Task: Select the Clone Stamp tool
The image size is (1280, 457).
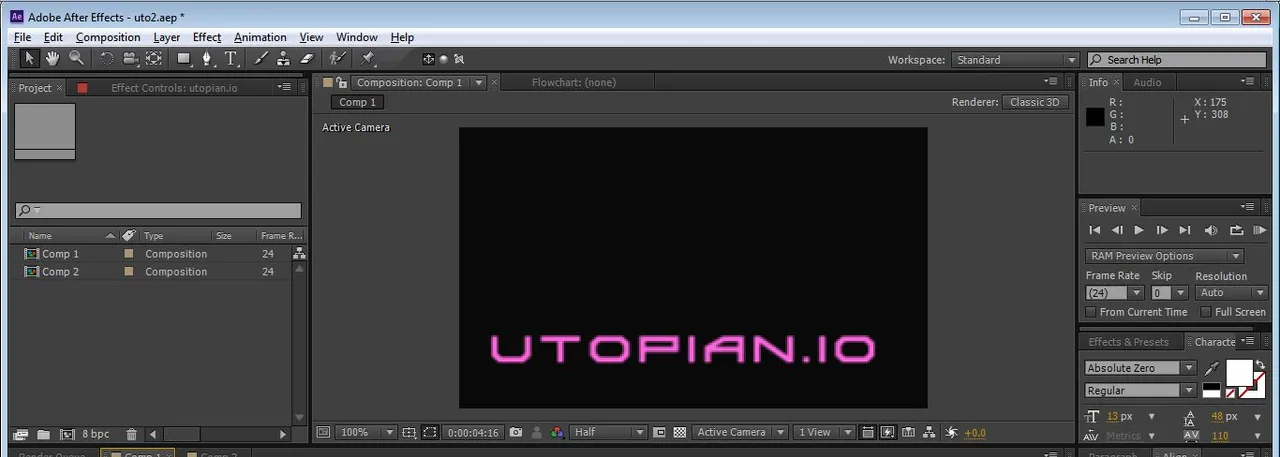Action: [284, 59]
